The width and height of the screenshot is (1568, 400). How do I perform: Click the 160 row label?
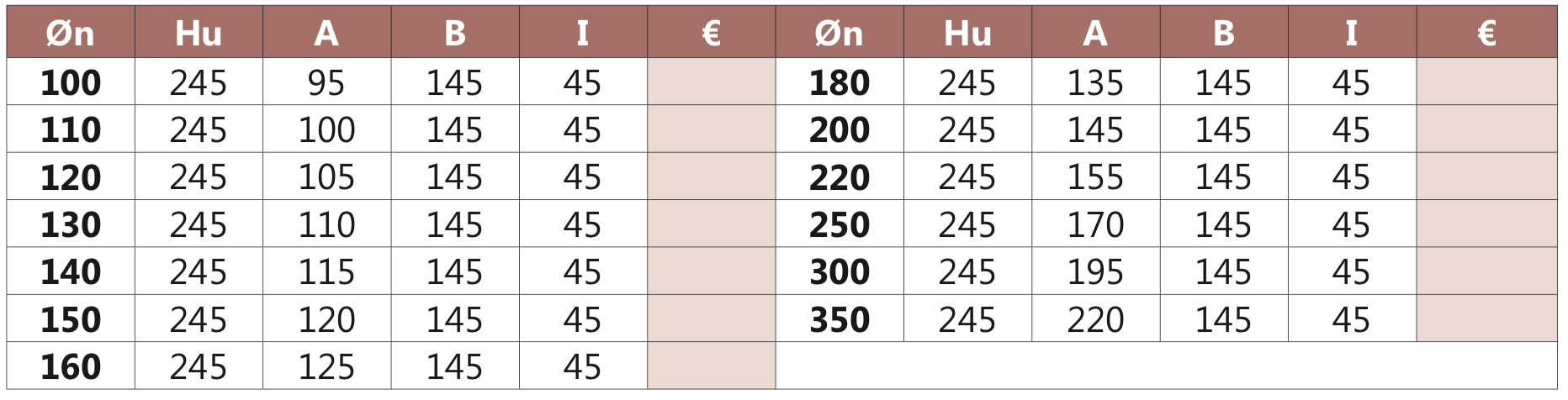tap(71, 366)
